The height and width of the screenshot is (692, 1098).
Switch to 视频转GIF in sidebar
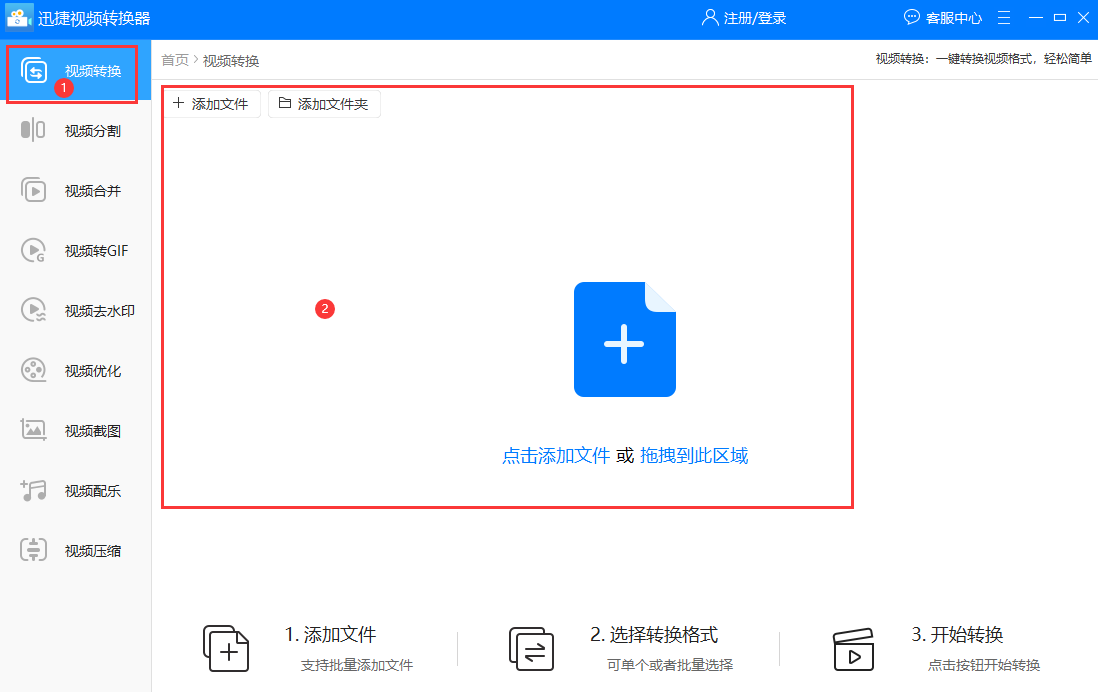click(76, 251)
